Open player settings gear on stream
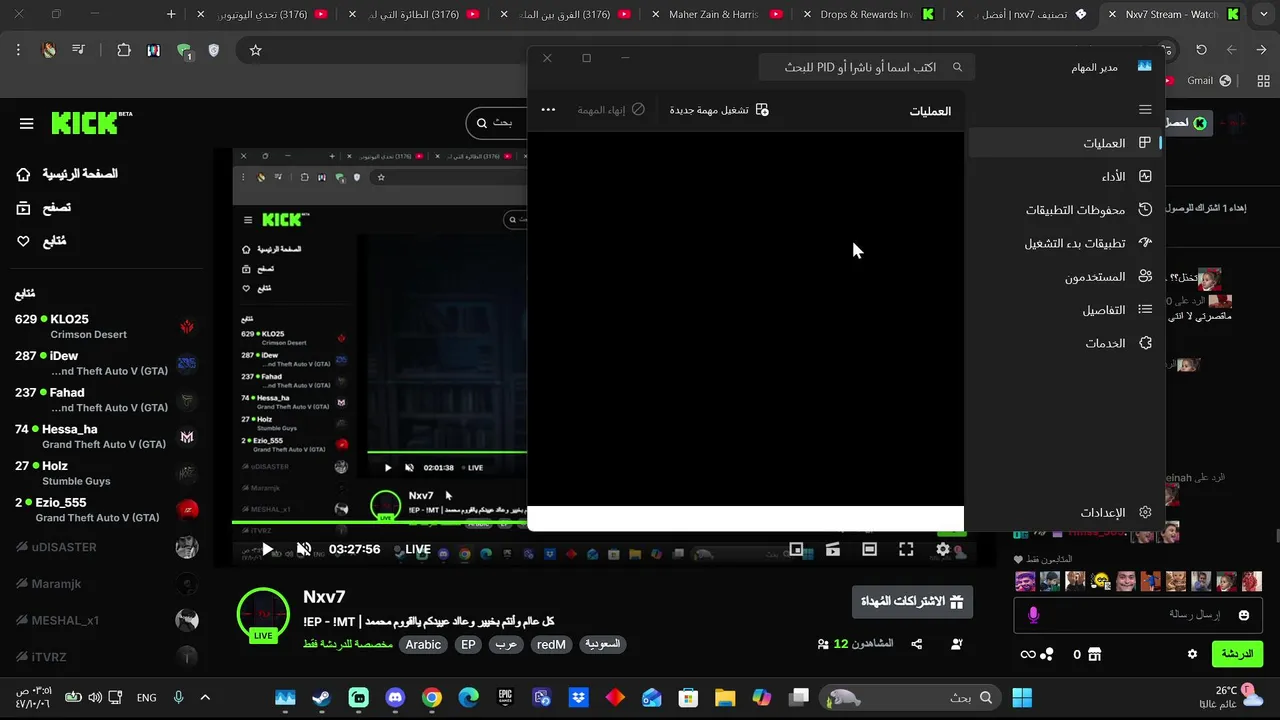Screen dimensions: 1280x720 [943, 549]
